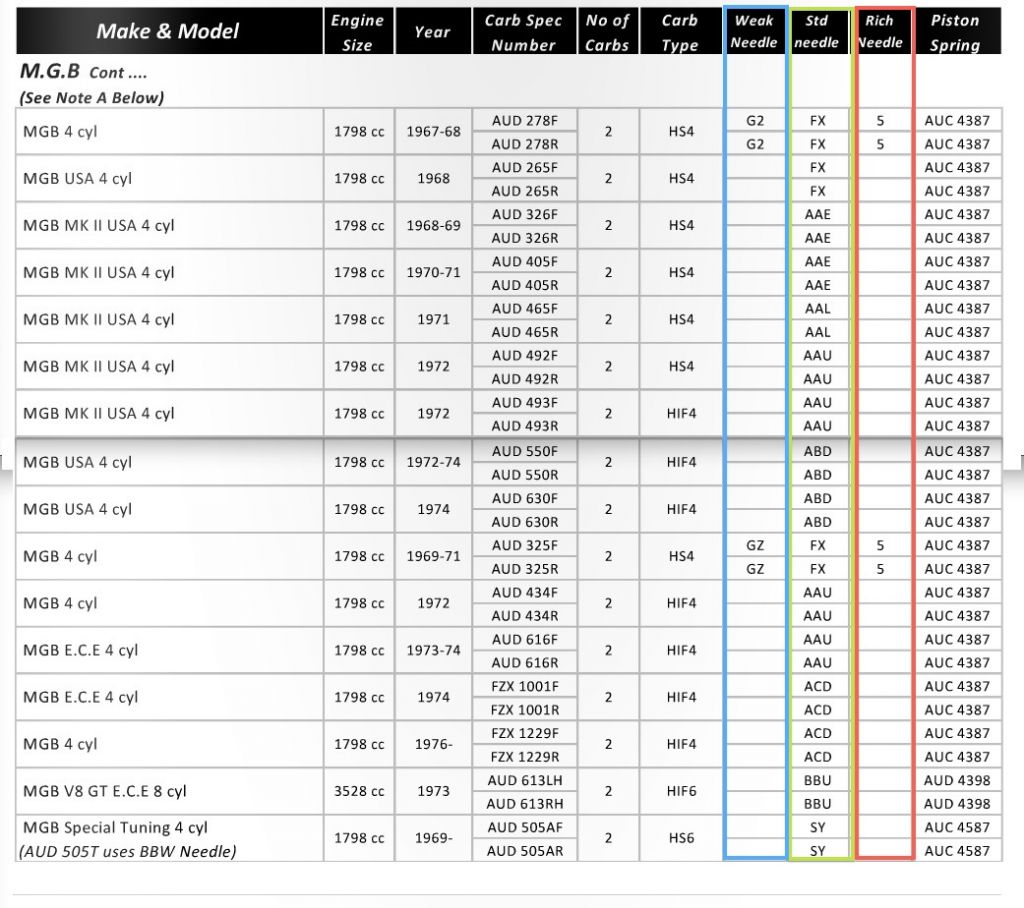Select the AUD 613RH carb spec cell
The width and height of the screenshot is (1024, 908).
[x=524, y=804]
